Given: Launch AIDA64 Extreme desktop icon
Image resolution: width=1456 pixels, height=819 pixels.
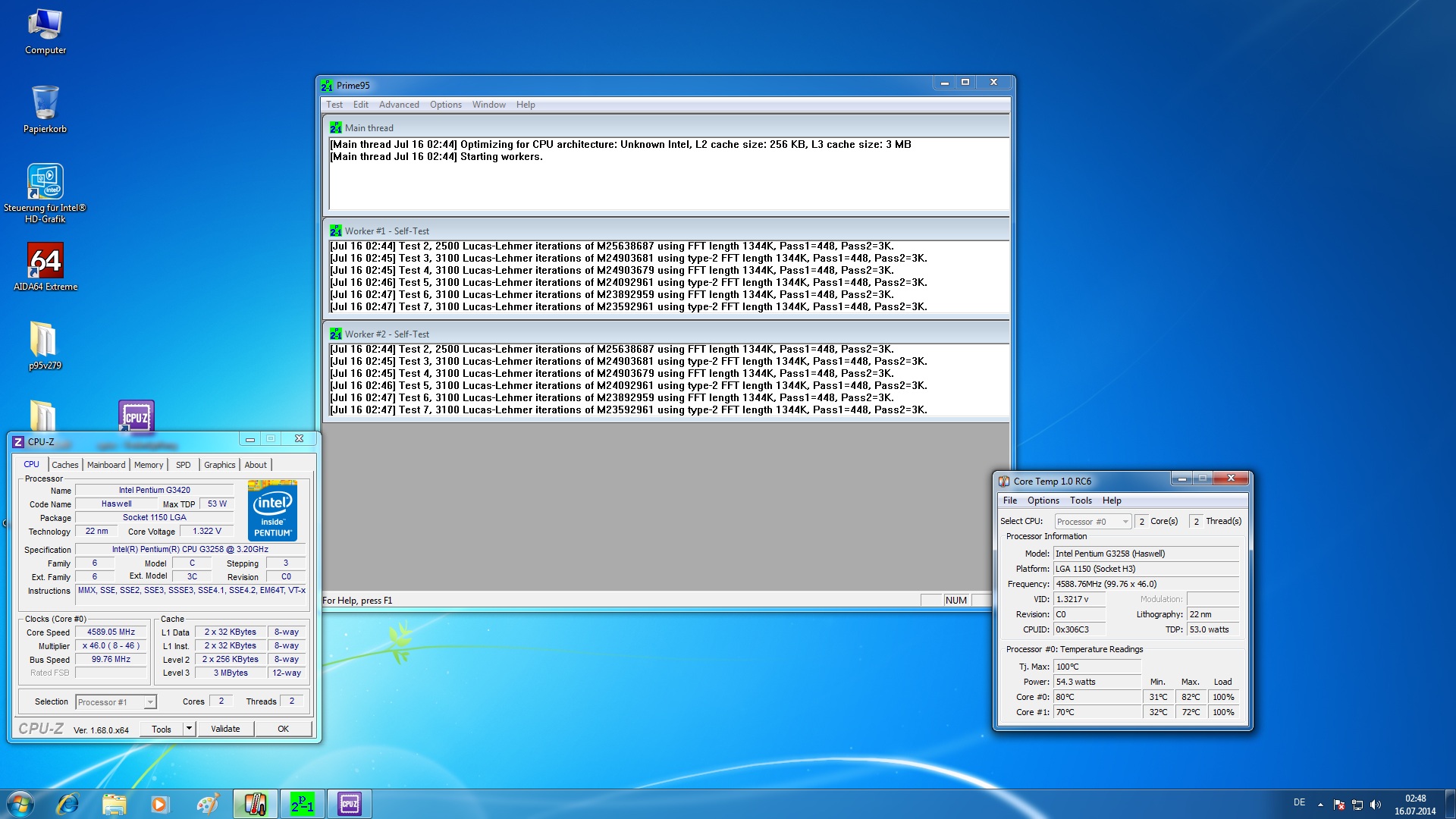Looking at the screenshot, I should pos(45,267).
